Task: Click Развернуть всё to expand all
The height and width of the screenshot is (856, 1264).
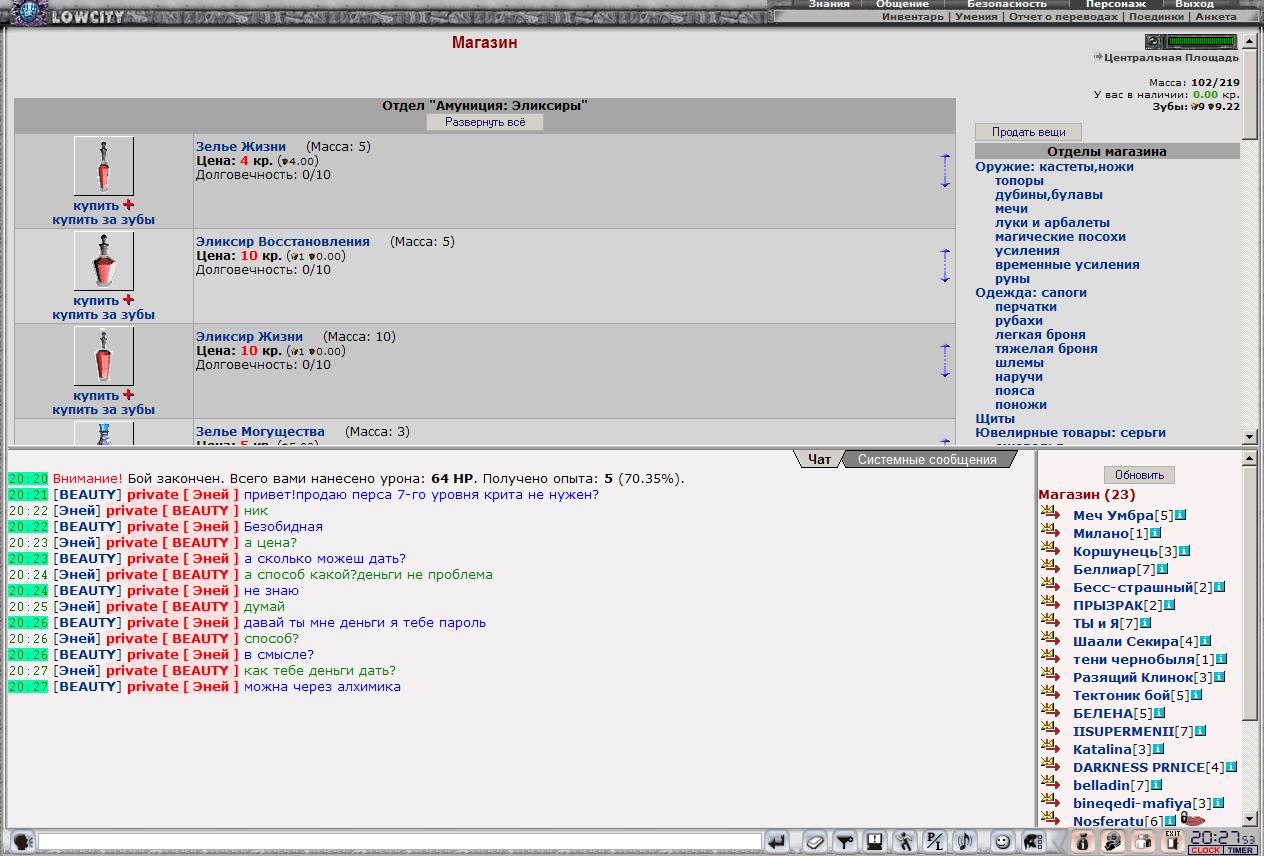Action: (485, 122)
